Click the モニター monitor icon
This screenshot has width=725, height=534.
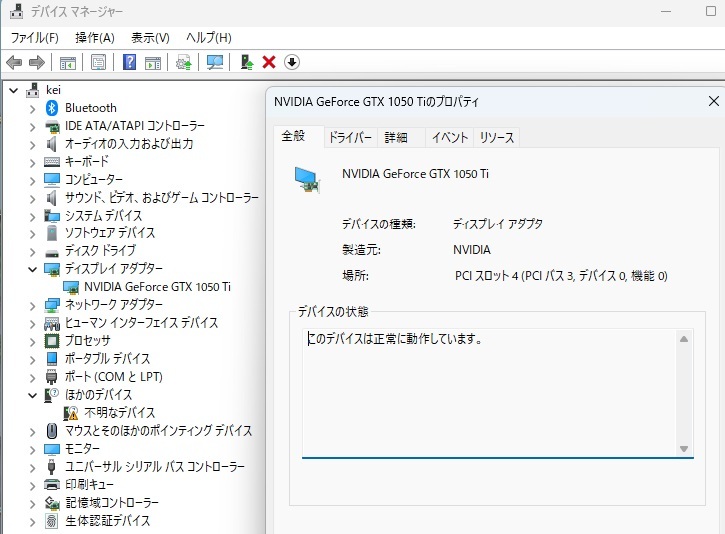point(52,449)
